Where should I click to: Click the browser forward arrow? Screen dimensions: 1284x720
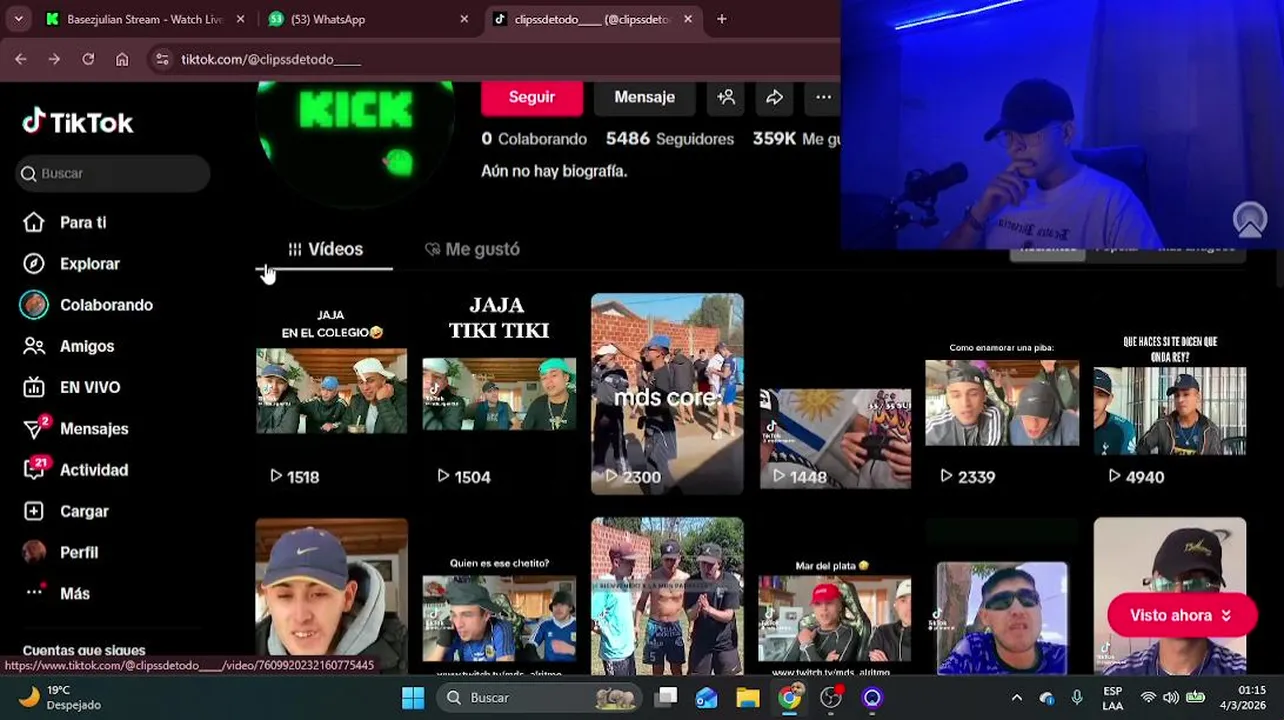coord(54,59)
